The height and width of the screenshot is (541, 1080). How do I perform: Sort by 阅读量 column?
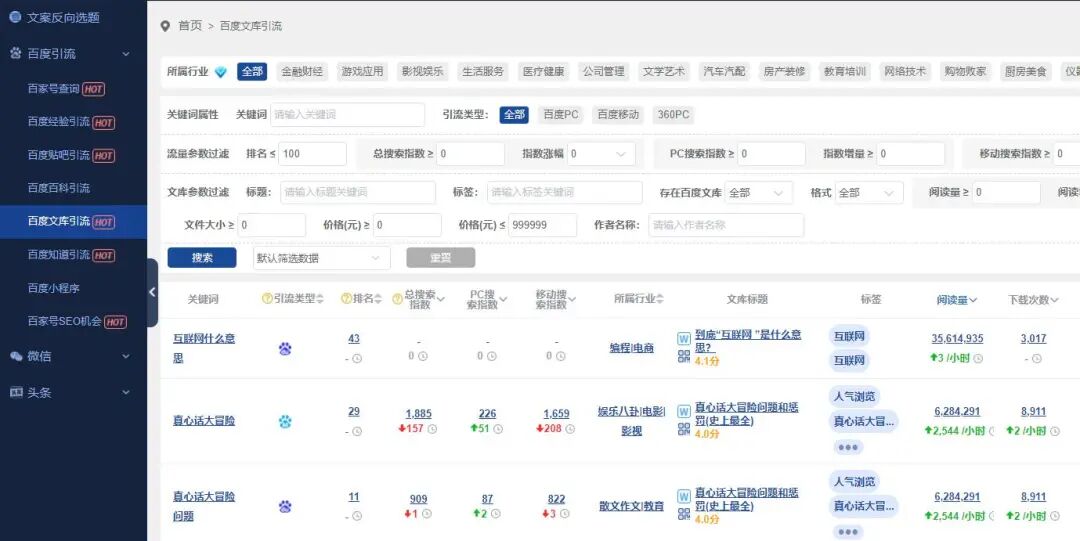point(957,300)
